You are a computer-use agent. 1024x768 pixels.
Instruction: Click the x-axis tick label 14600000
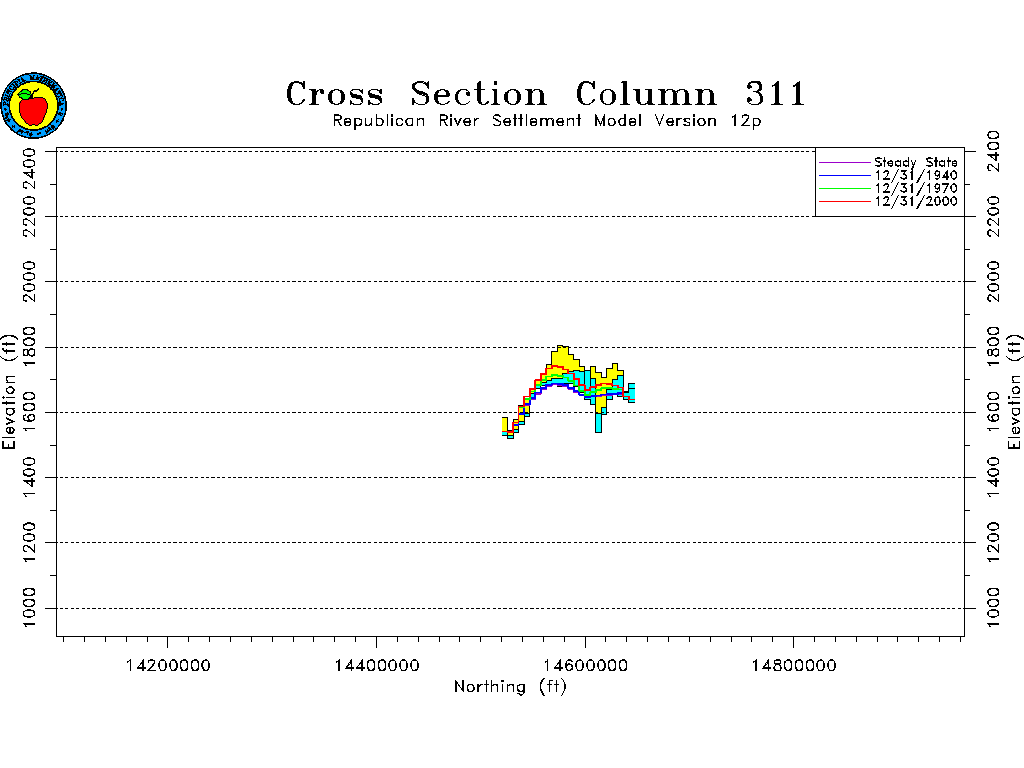585,665
